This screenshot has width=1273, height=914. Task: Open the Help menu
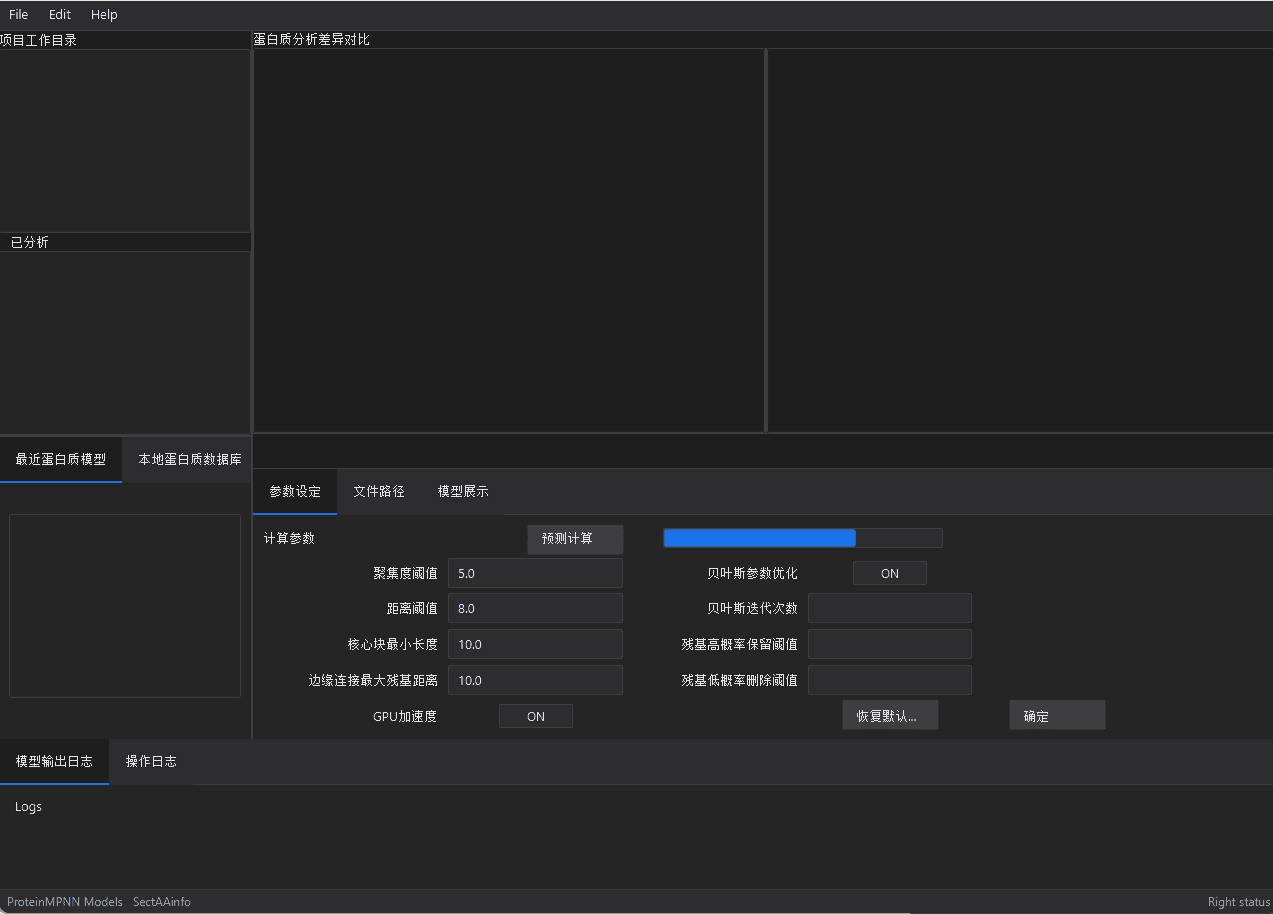click(104, 15)
